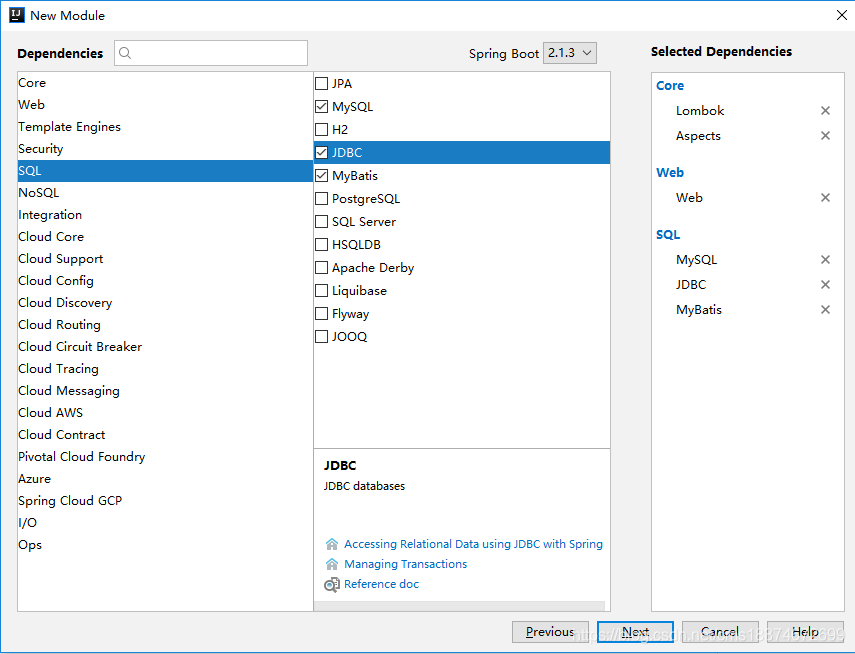Click inside the Dependencies search field
855x654 pixels.
tap(210, 52)
